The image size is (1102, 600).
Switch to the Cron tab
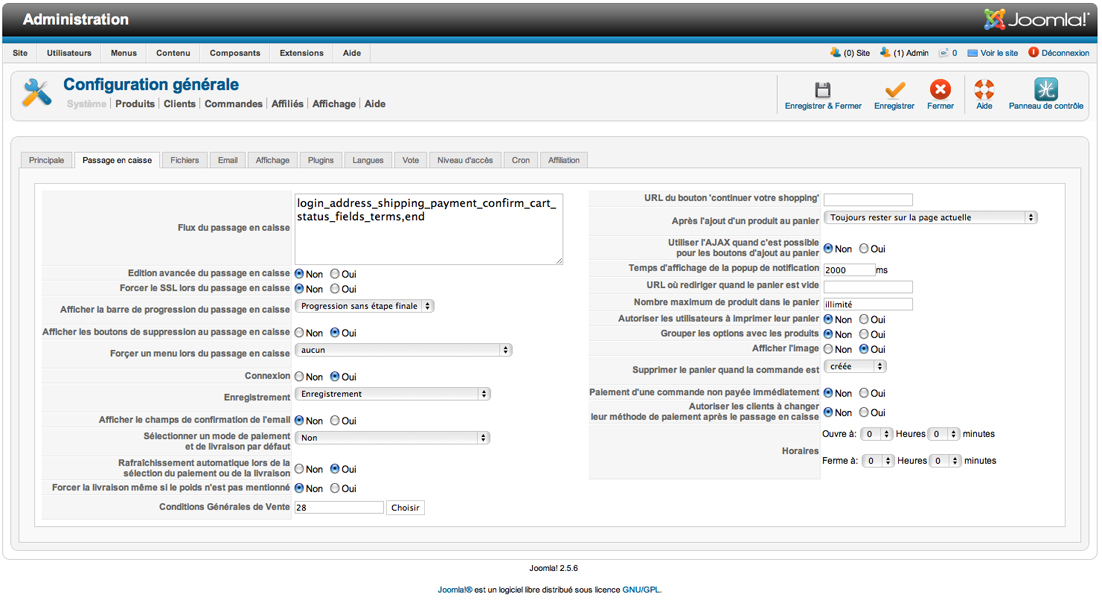click(521, 160)
